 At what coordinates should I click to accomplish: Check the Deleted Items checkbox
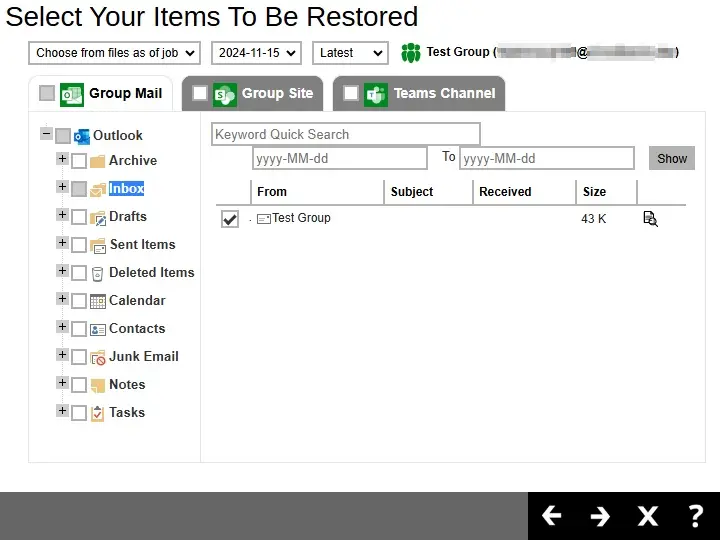(x=79, y=273)
